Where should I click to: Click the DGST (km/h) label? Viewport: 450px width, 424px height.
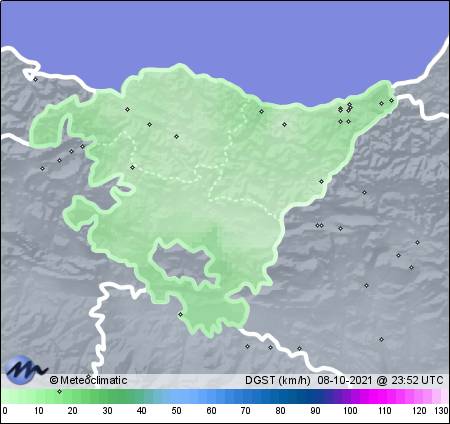[x=278, y=380]
